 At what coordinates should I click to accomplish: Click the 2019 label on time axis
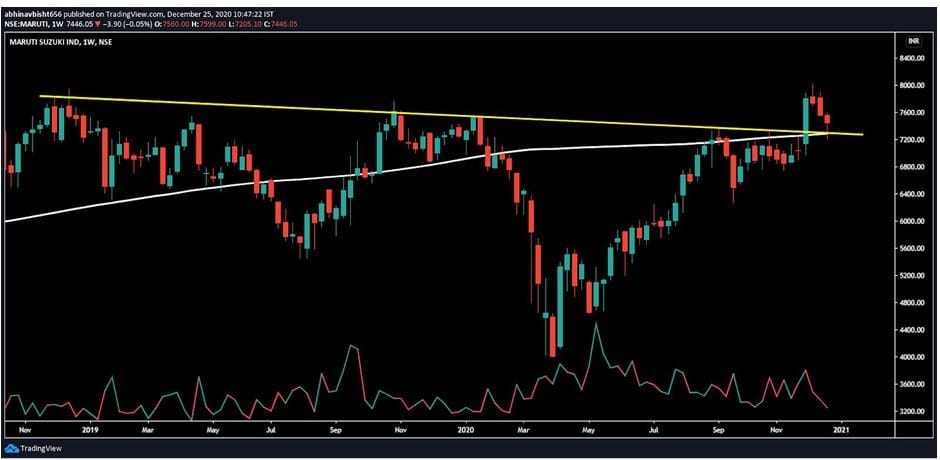[89, 429]
